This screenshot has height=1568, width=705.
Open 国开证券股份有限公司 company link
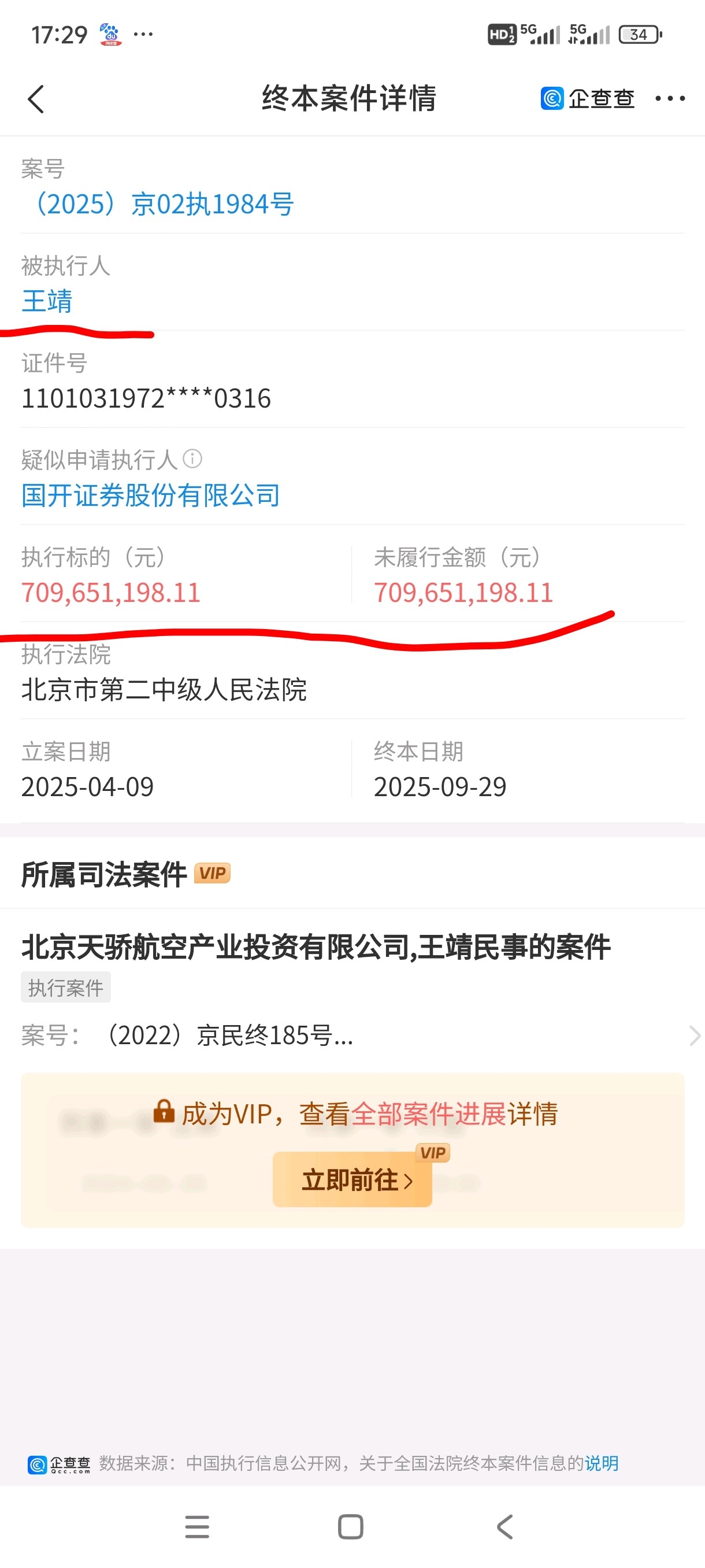151,495
